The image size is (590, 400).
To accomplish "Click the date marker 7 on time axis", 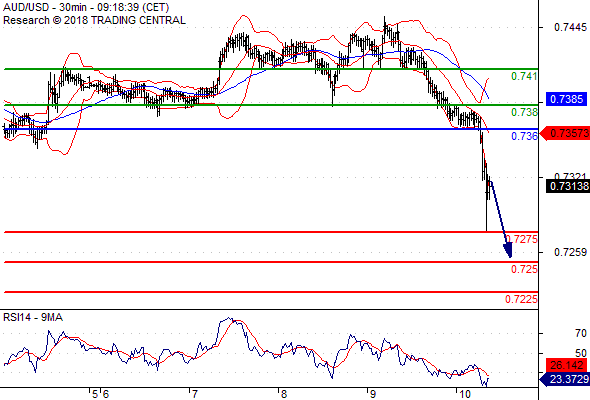I will coord(194,394).
